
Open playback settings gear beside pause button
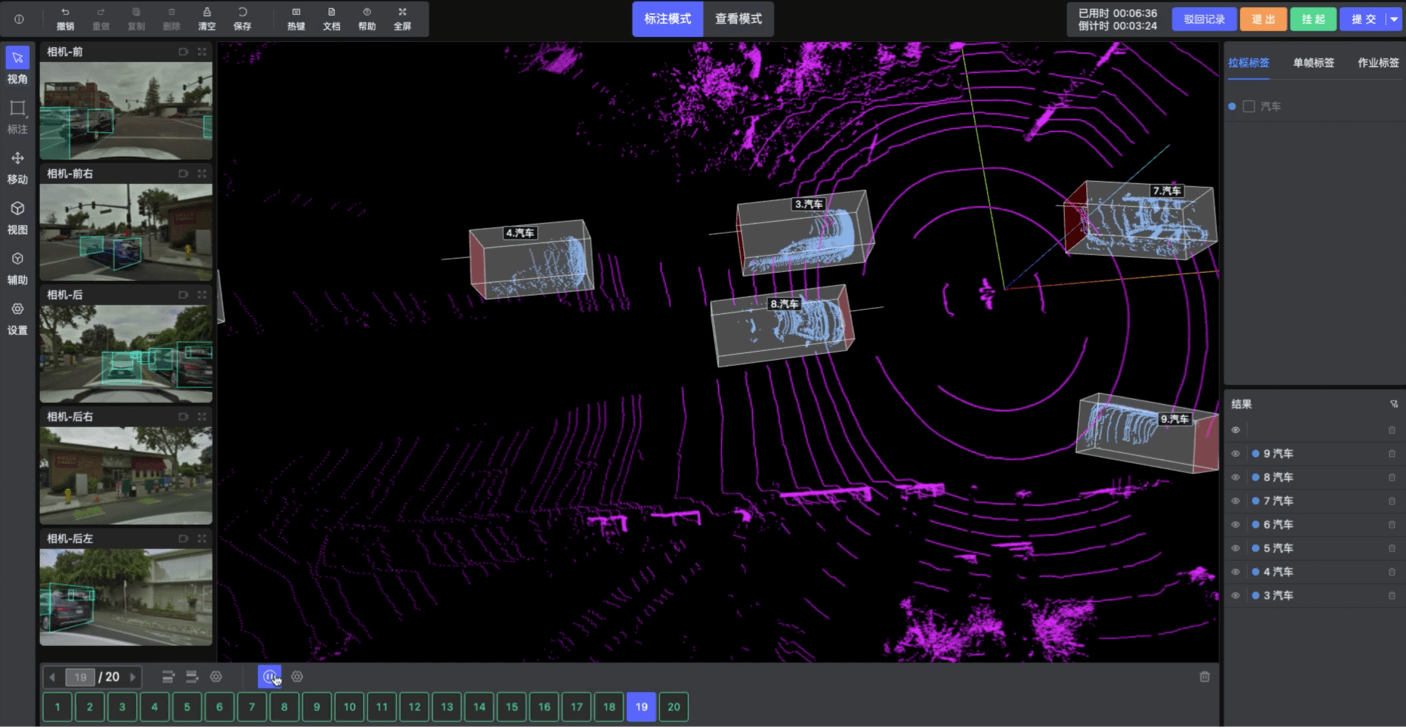coord(297,677)
